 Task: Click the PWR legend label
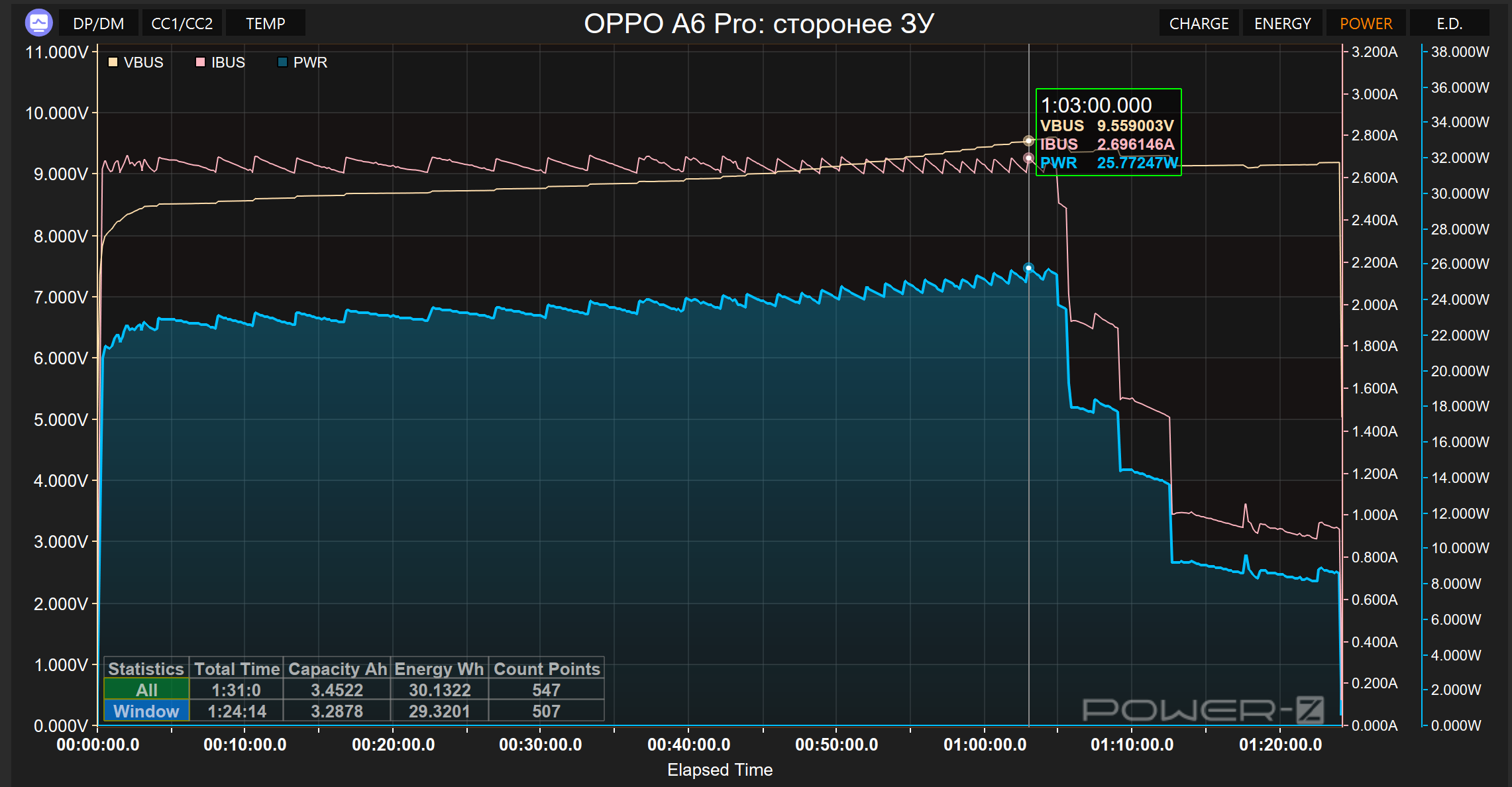[x=310, y=62]
